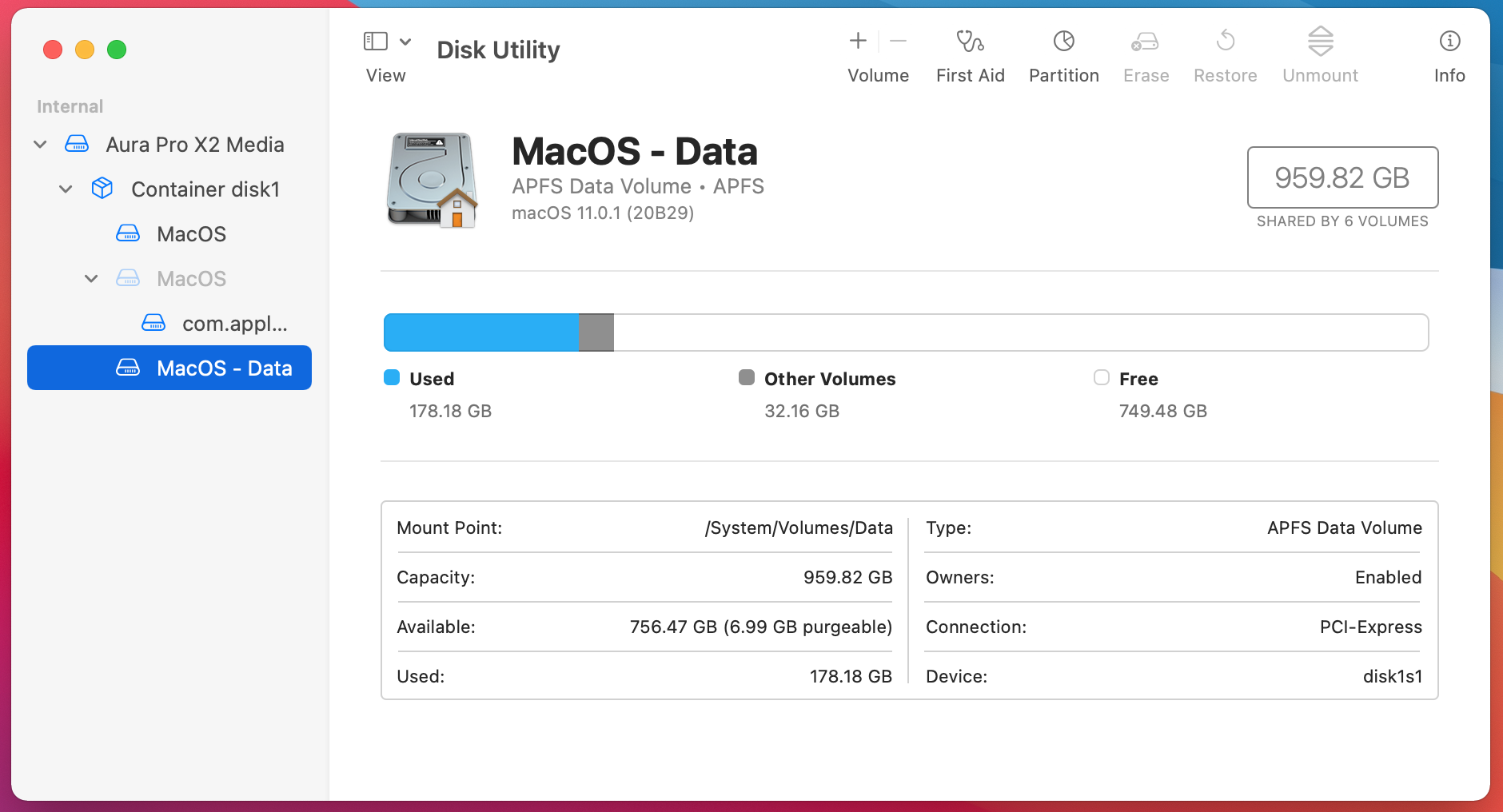The height and width of the screenshot is (812, 1503).
Task: Click the white Free legend swatch
Action: pos(1102,377)
